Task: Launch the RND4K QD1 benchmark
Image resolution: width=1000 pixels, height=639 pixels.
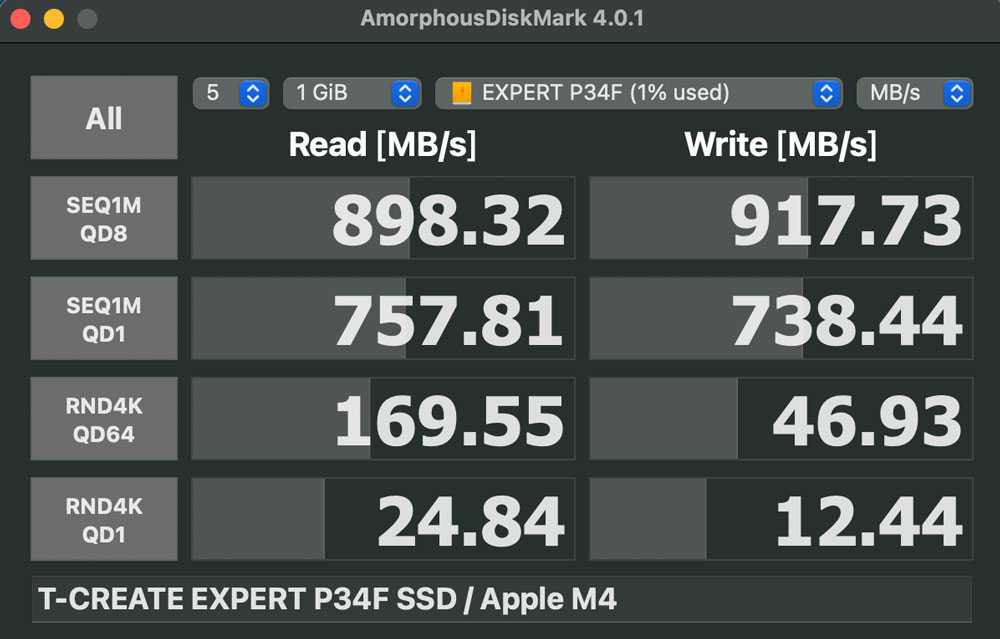Action: tap(104, 518)
